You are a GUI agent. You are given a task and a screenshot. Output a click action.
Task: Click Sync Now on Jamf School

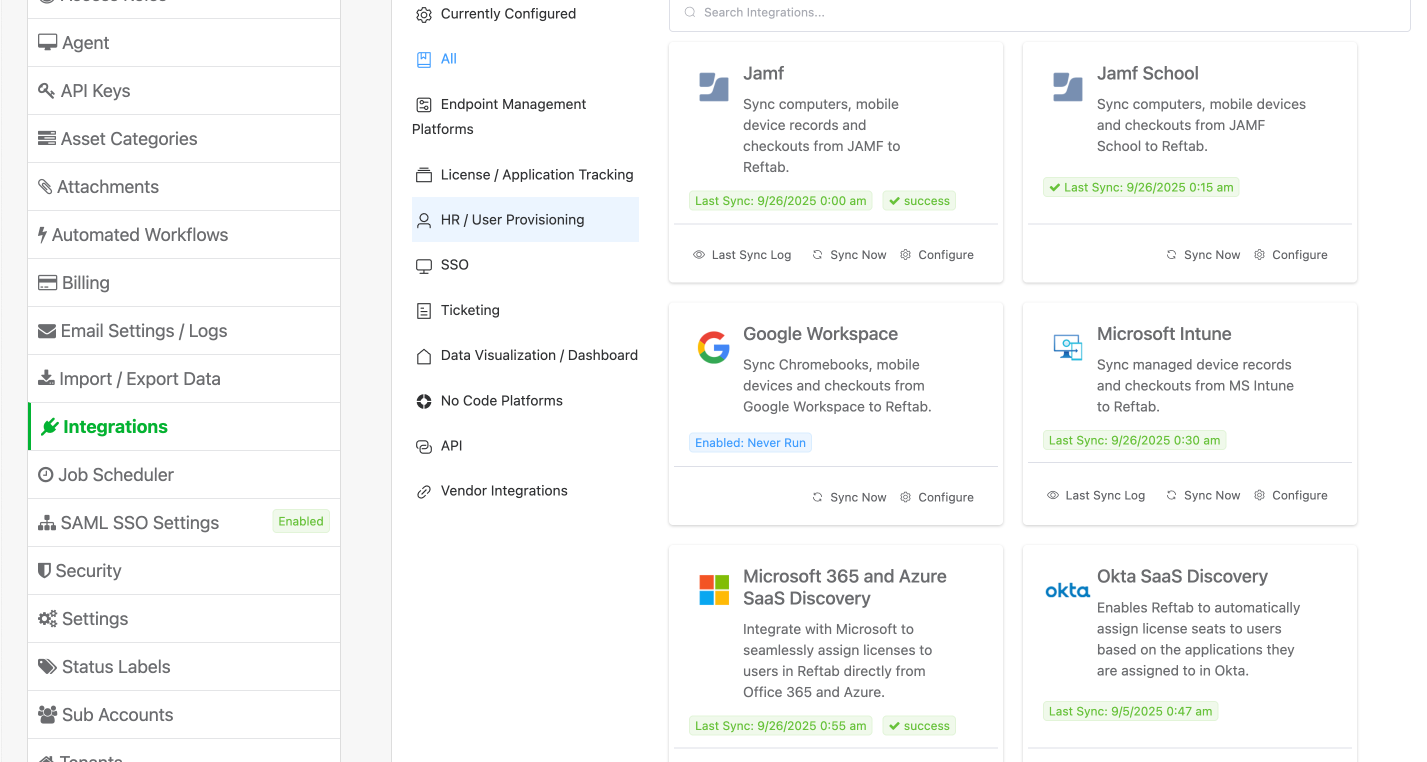tap(1203, 254)
